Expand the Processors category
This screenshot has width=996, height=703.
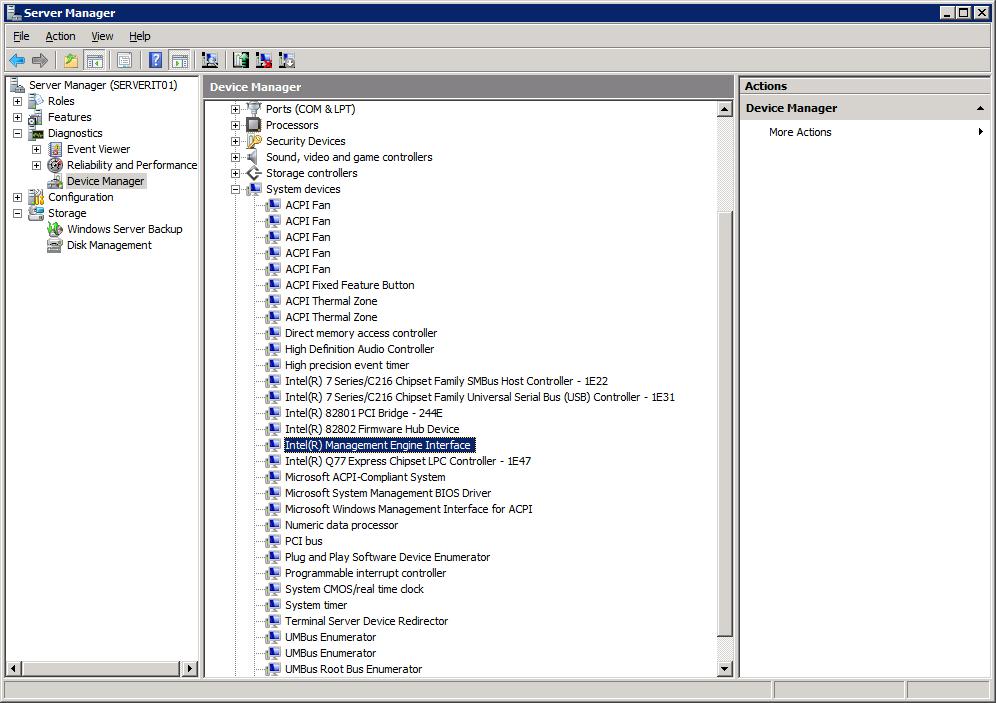pyautogui.click(x=236, y=125)
